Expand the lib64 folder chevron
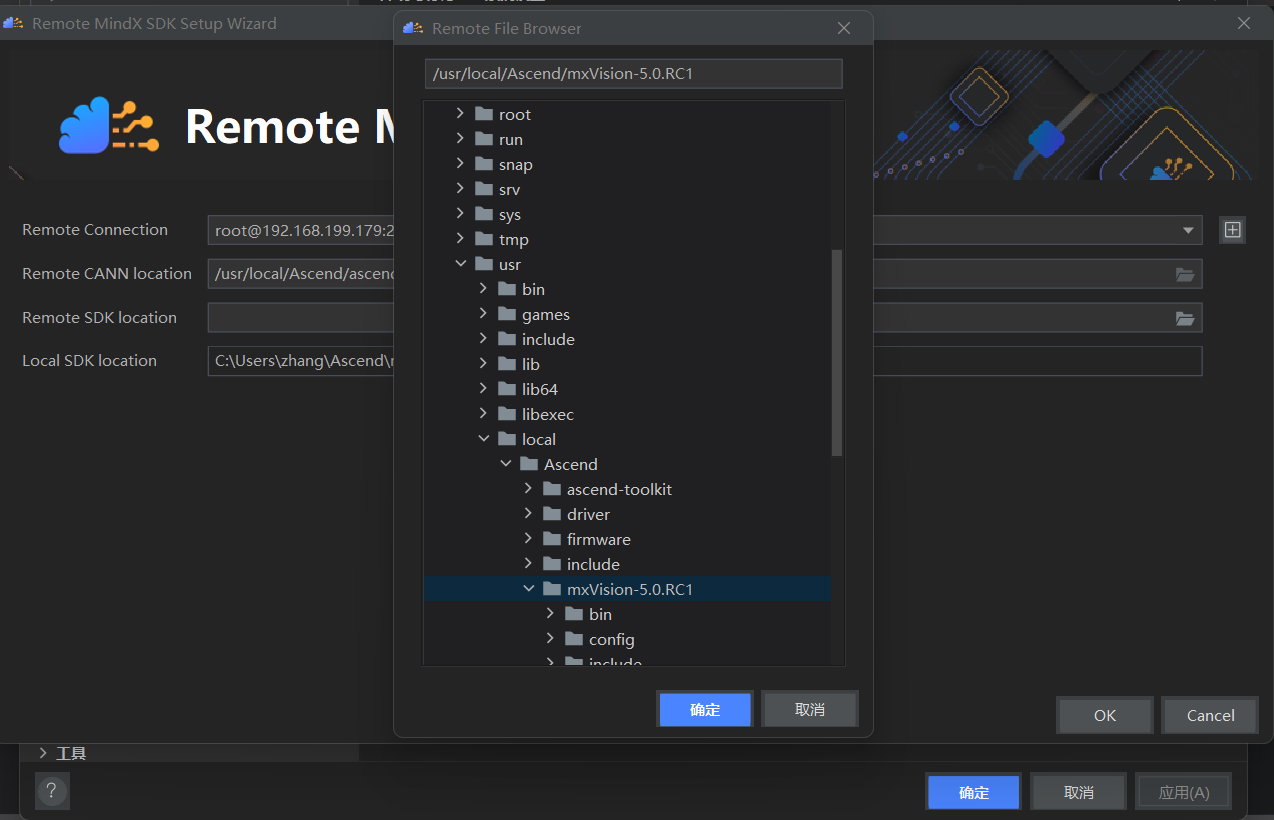This screenshot has height=820, width=1274. click(483, 389)
